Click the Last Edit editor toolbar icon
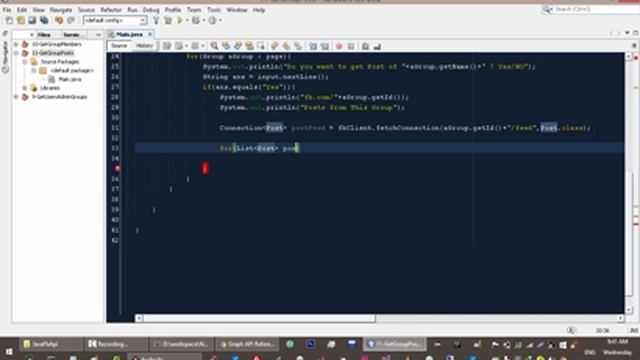This screenshot has height=360, width=640. [167, 46]
